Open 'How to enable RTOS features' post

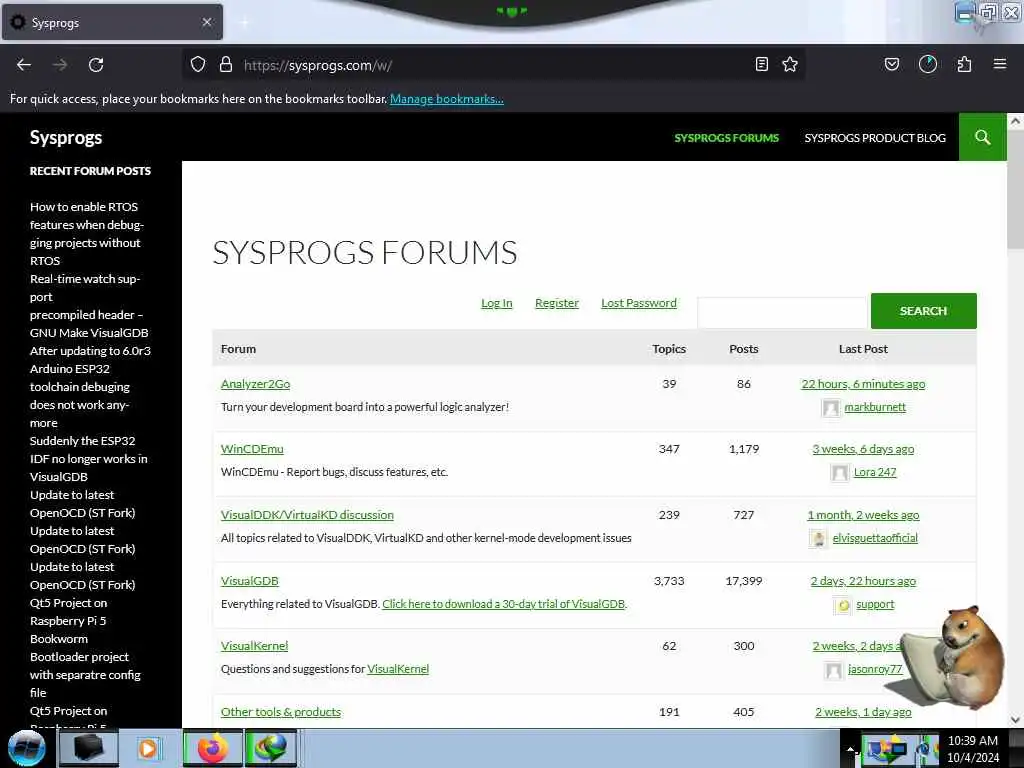(x=86, y=234)
